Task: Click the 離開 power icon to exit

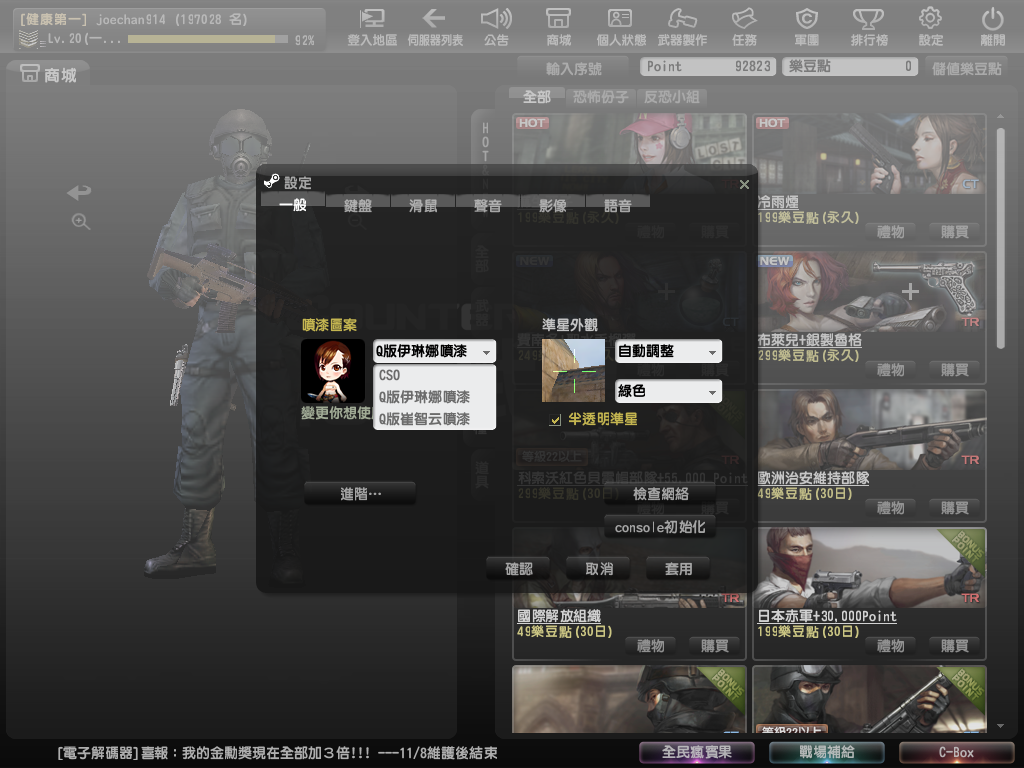Action: click(993, 27)
